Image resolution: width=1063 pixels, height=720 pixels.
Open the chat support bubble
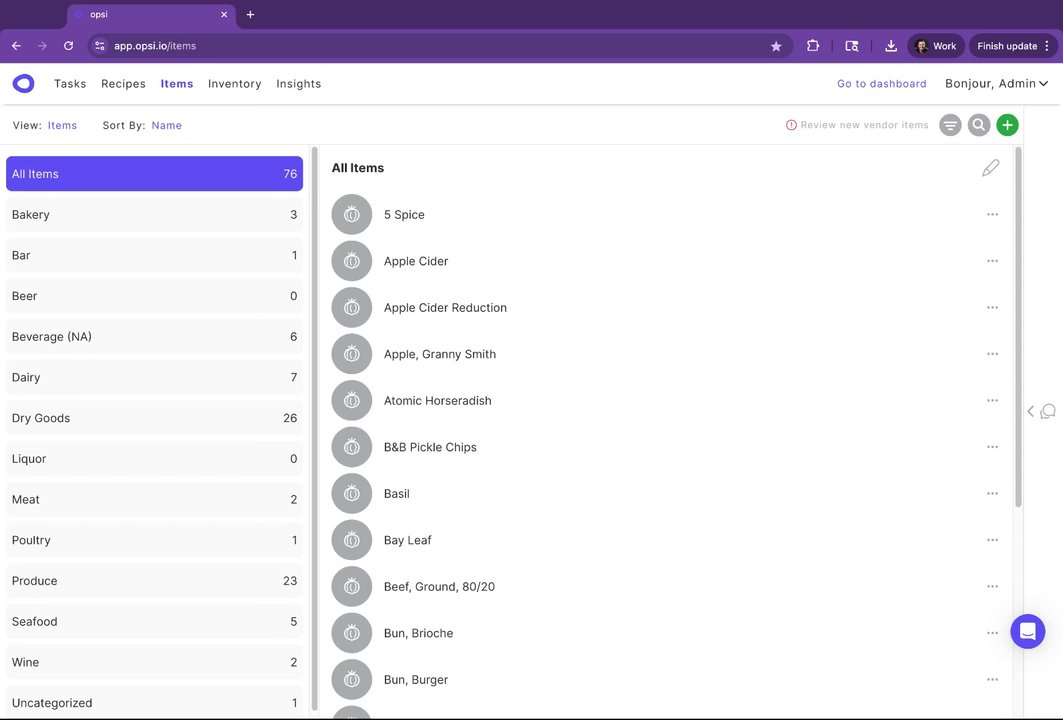point(1027,631)
